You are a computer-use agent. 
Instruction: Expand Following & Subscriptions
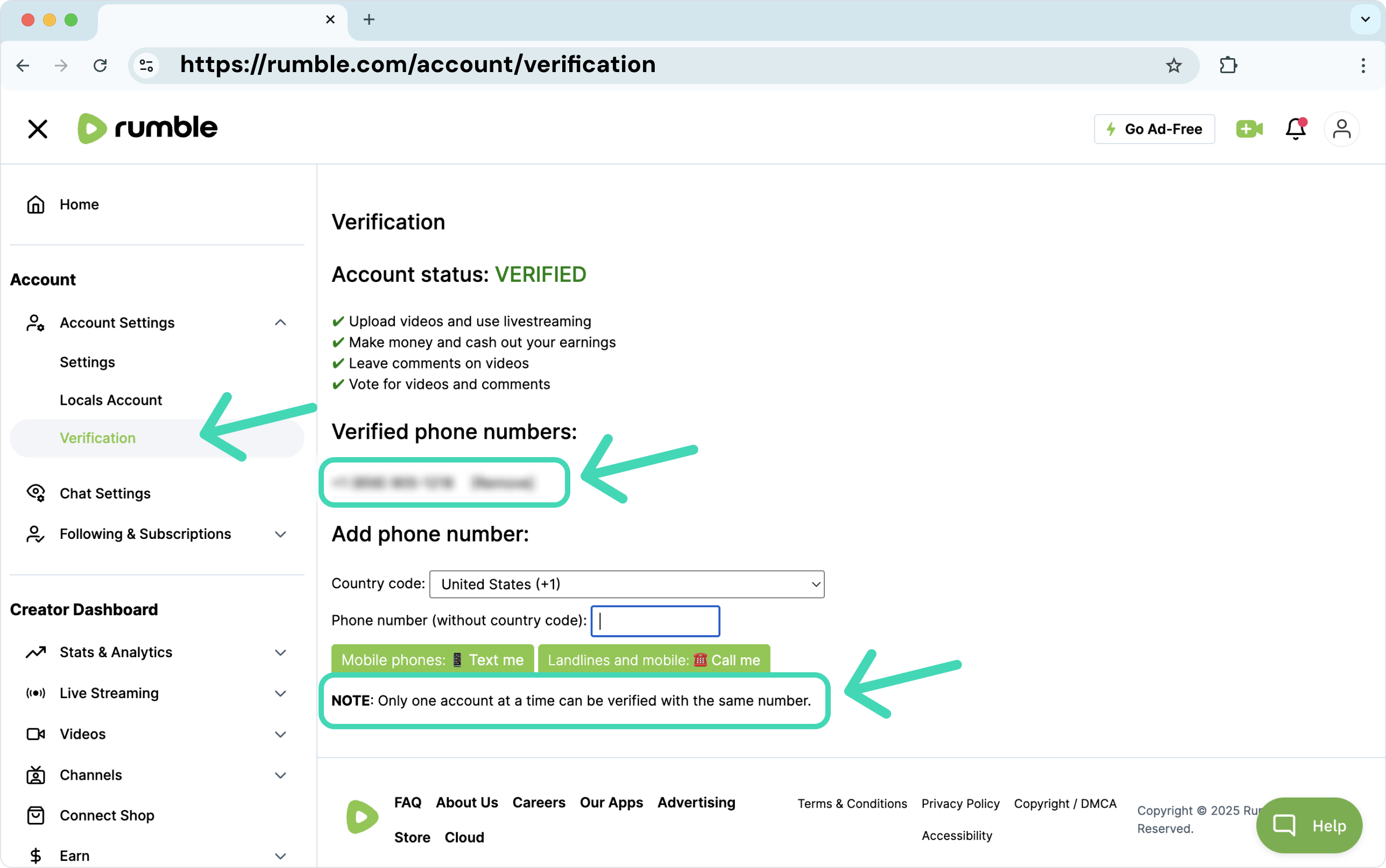click(280, 534)
